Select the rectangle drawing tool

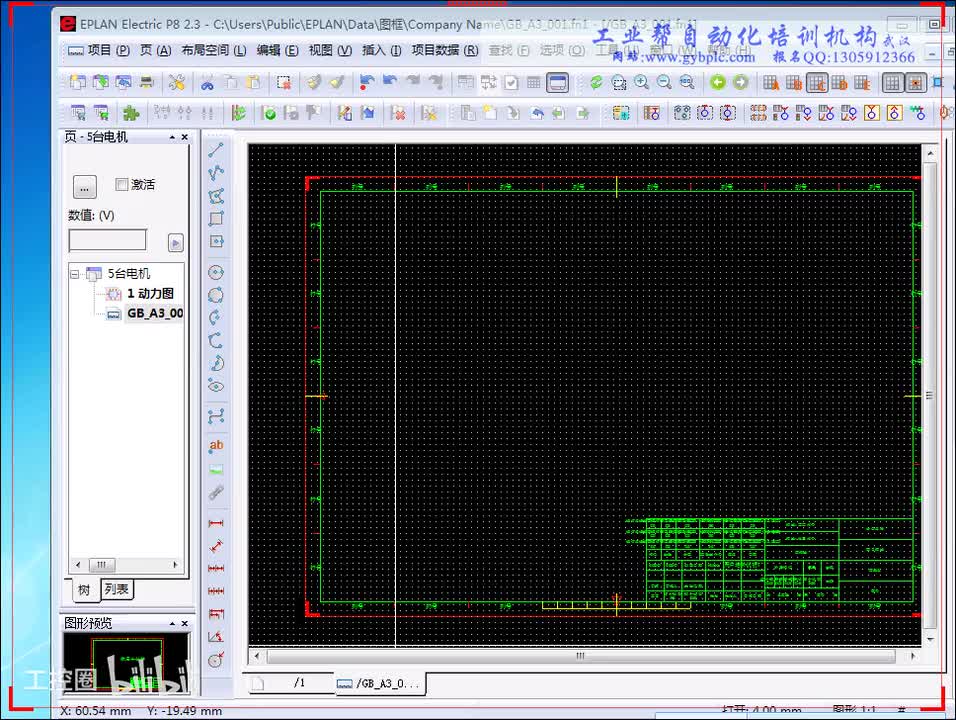(216, 219)
